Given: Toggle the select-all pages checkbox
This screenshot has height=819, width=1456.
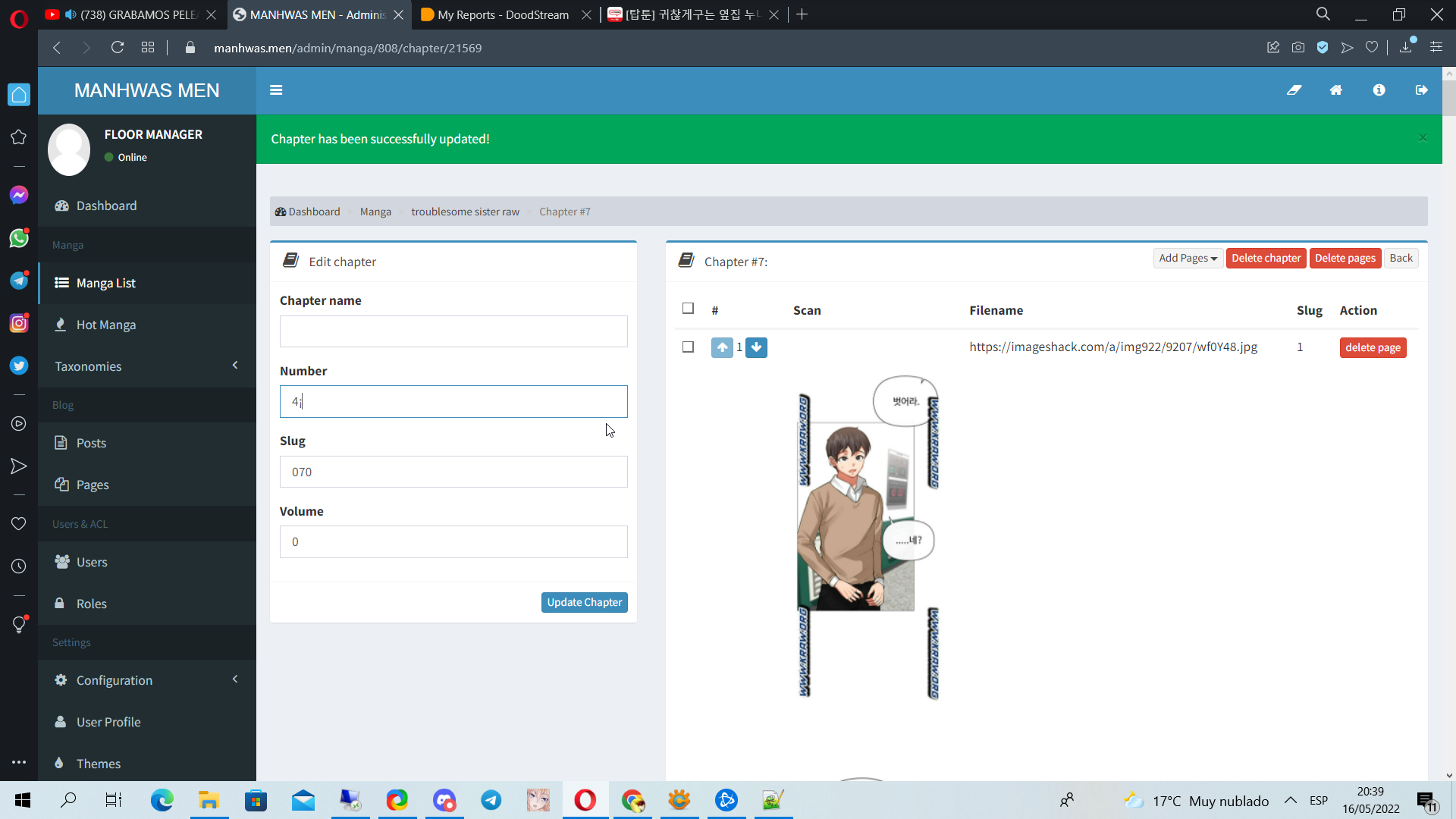Looking at the screenshot, I should click(688, 309).
